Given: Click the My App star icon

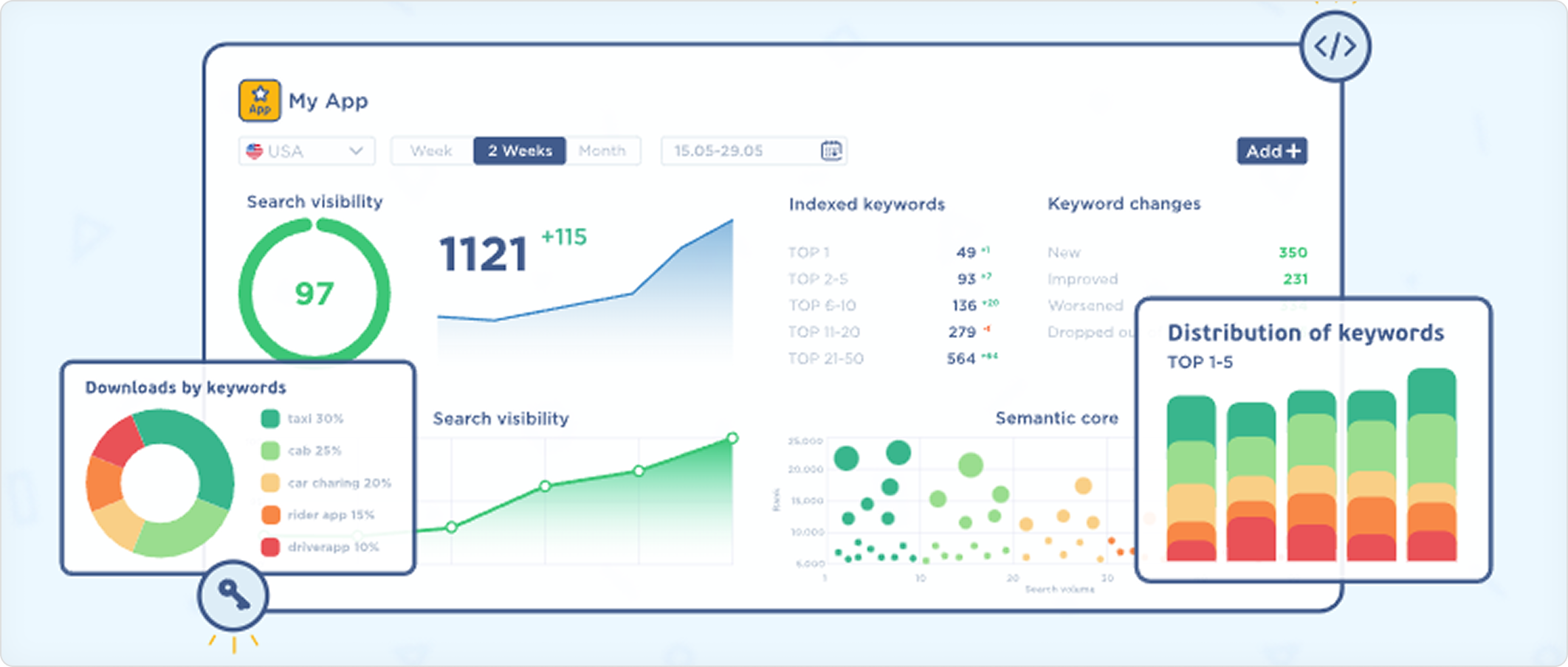Looking at the screenshot, I should [259, 100].
